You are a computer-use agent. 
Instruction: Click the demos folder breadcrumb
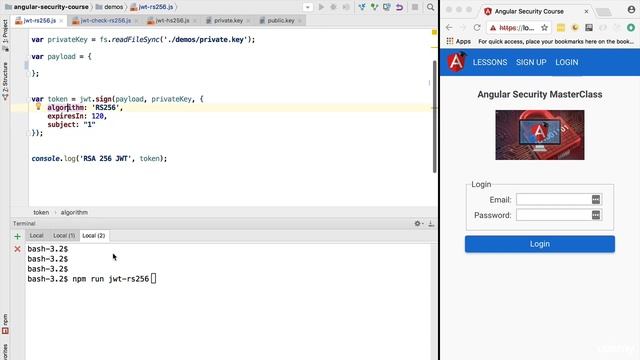(x=109, y=7)
